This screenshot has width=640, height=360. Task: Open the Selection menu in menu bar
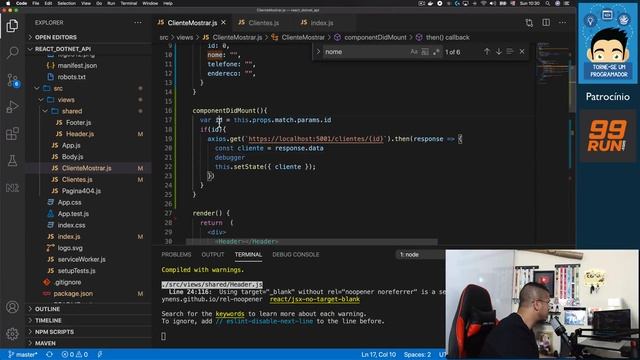pyautogui.click(x=66, y=3)
